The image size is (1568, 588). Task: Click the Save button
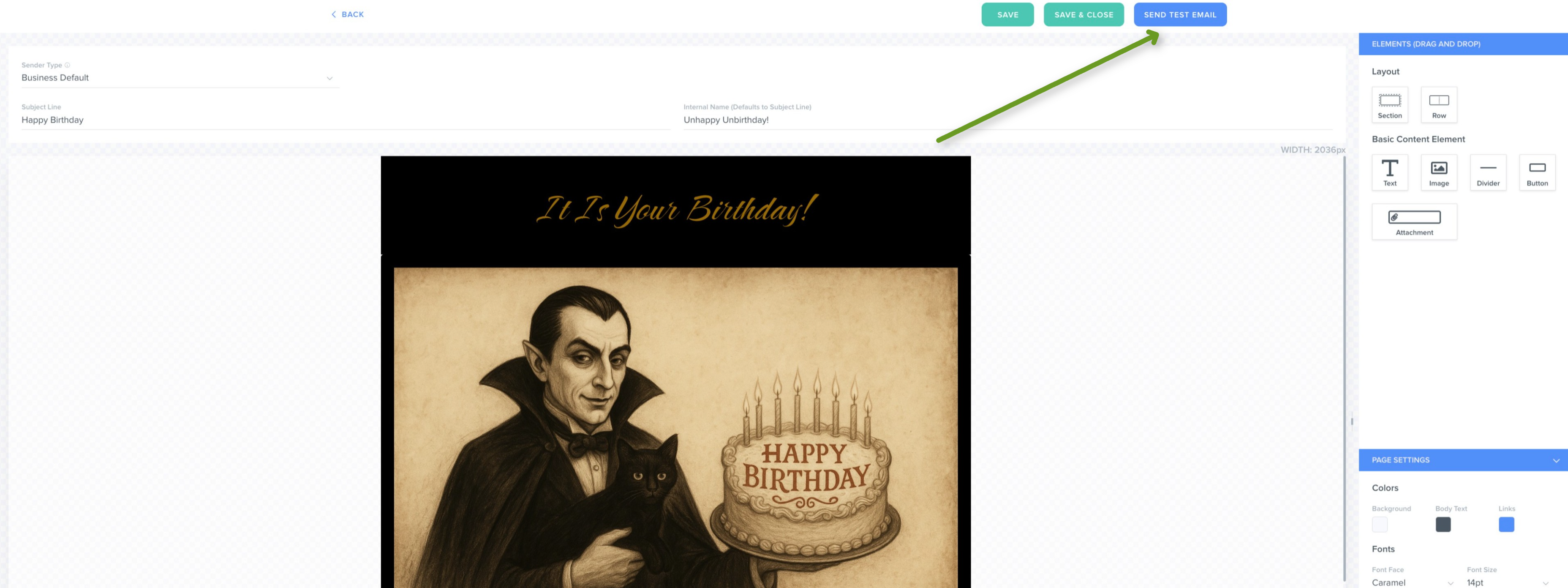point(1007,15)
